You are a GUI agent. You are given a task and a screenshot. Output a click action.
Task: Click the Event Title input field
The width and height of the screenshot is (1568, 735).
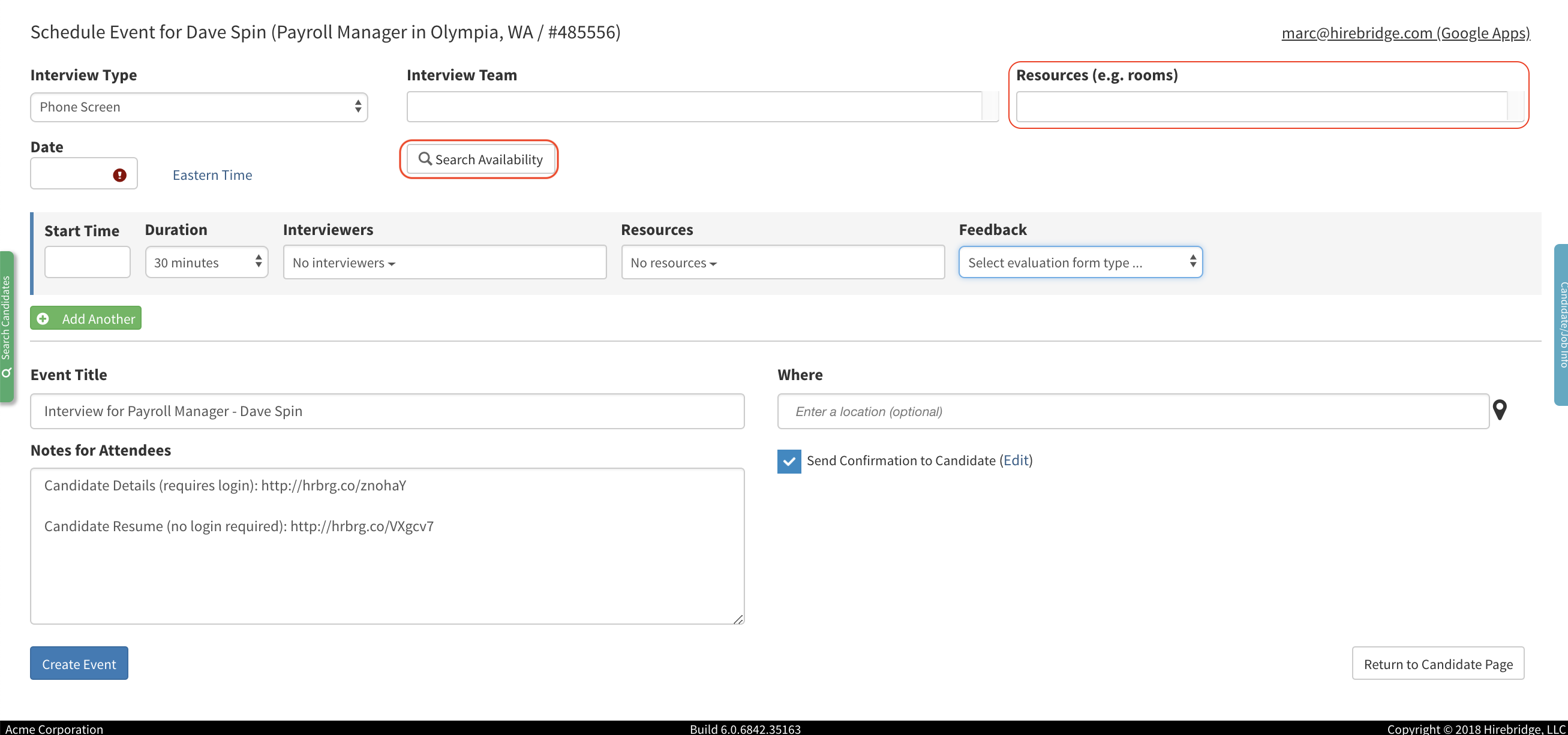(387, 411)
